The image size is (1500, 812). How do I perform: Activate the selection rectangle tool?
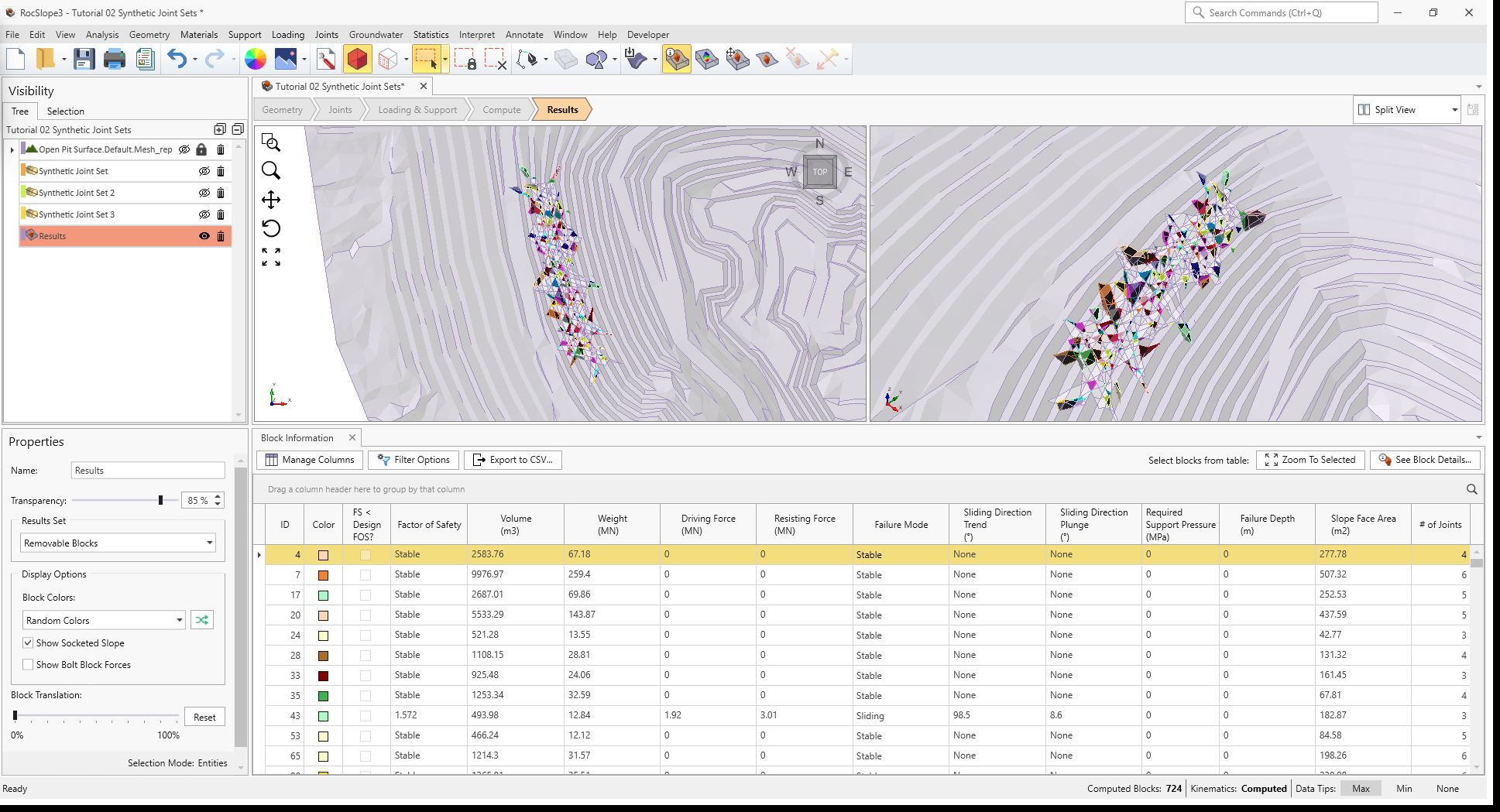426,59
